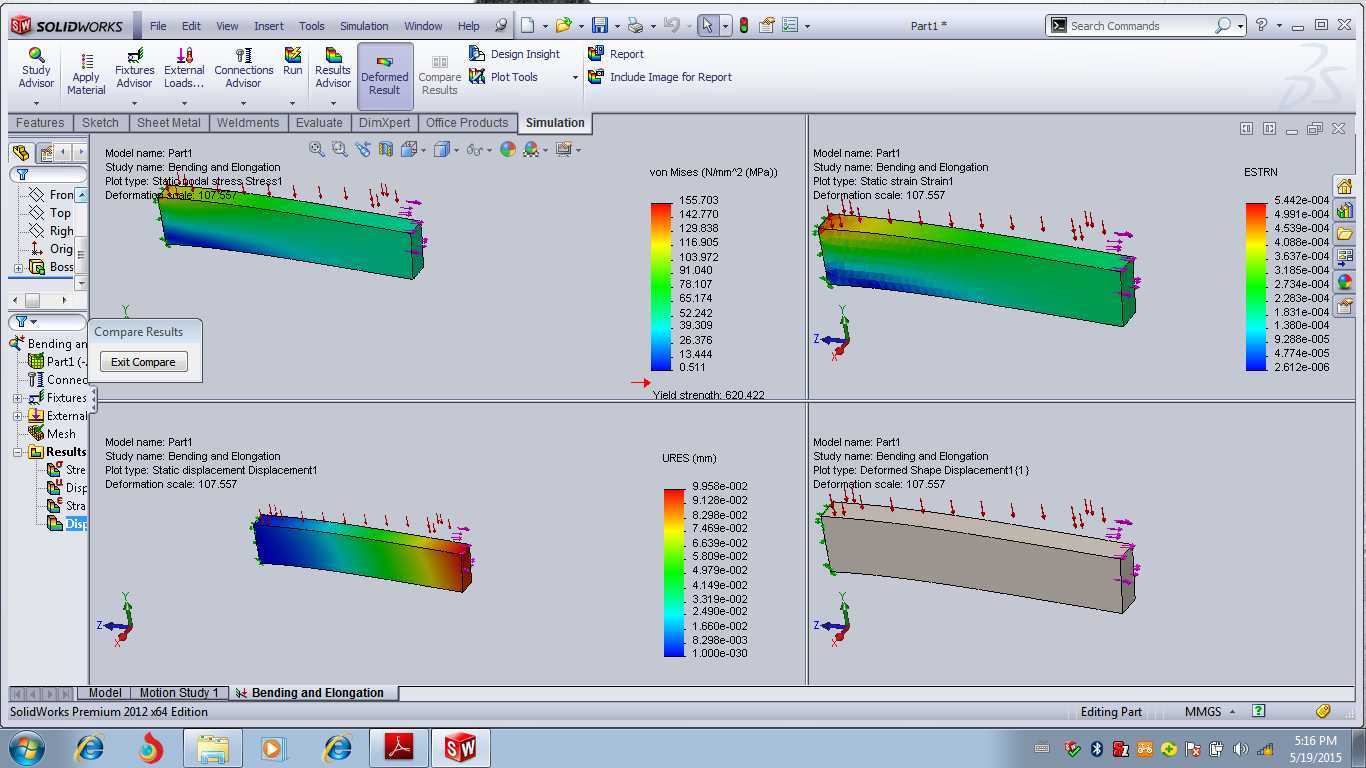Click the ESTRN strain color legend

coord(1256,287)
